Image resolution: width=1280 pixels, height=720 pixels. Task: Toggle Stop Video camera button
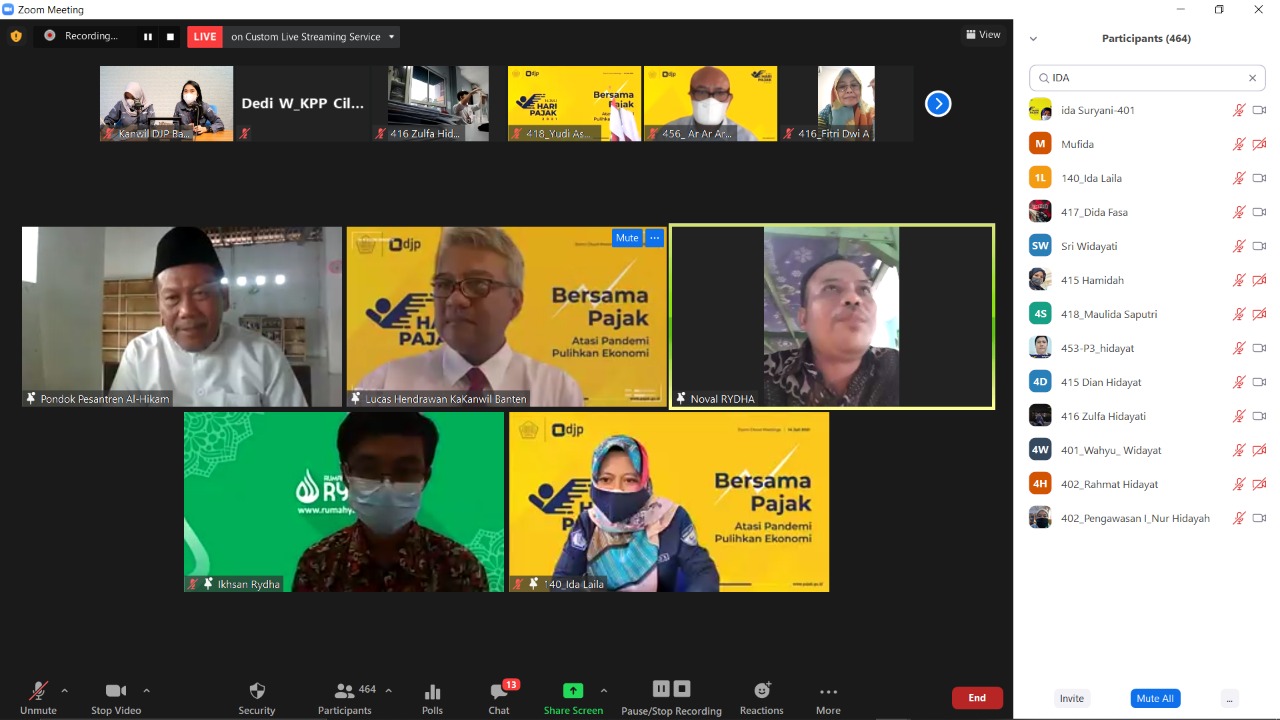click(x=115, y=691)
